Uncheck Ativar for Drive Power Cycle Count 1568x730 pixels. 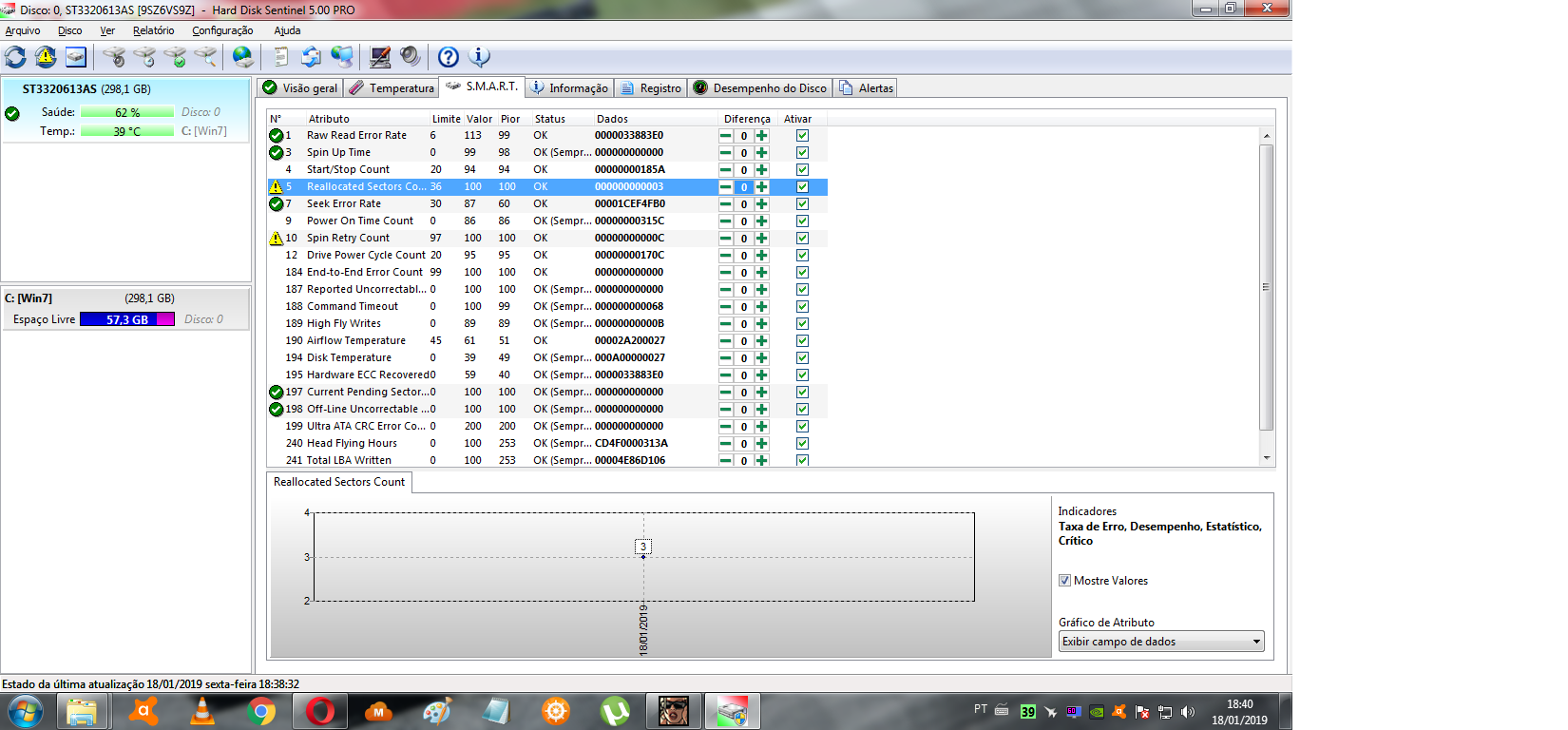click(x=802, y=256)
